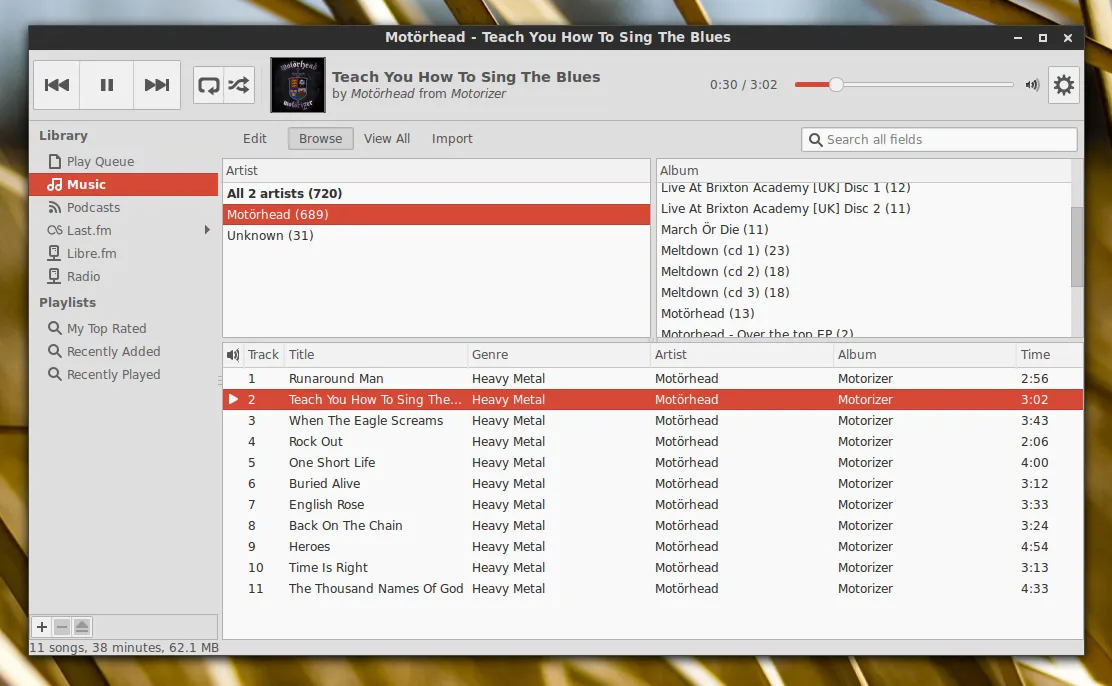Viewport: 1112px width, 686px height.
Task: Switch to View All mode
Action: point(386,138)
